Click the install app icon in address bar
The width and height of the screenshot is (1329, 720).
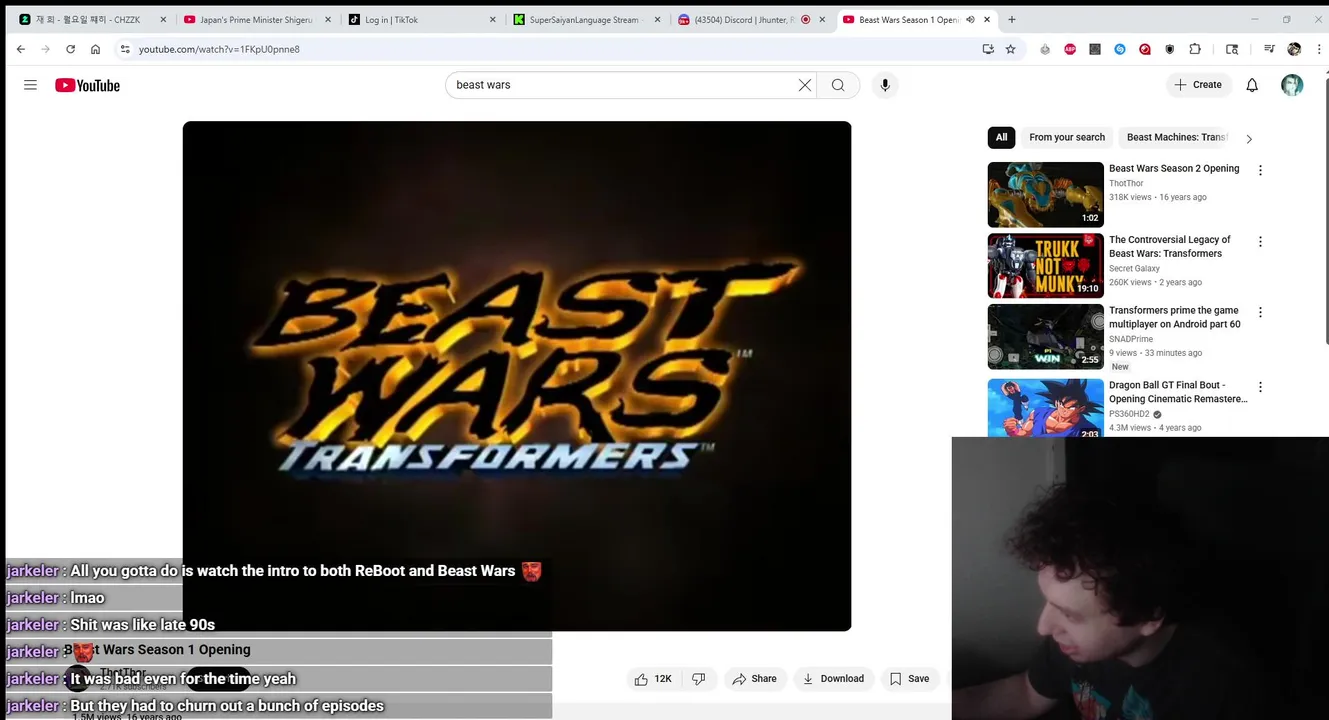[988, 49]
